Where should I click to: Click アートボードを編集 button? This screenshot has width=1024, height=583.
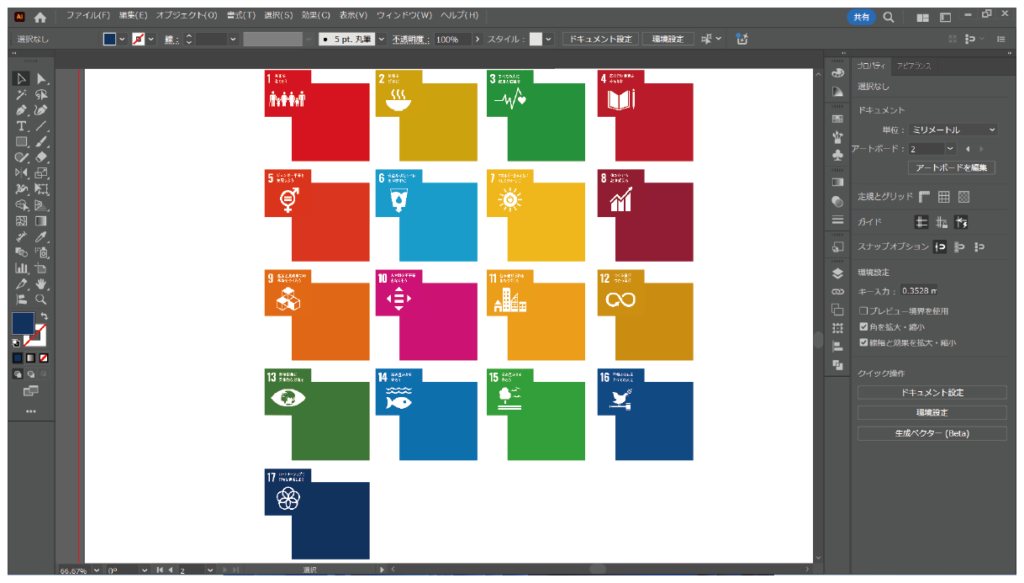pyautogui.click(x=951, y=168)
